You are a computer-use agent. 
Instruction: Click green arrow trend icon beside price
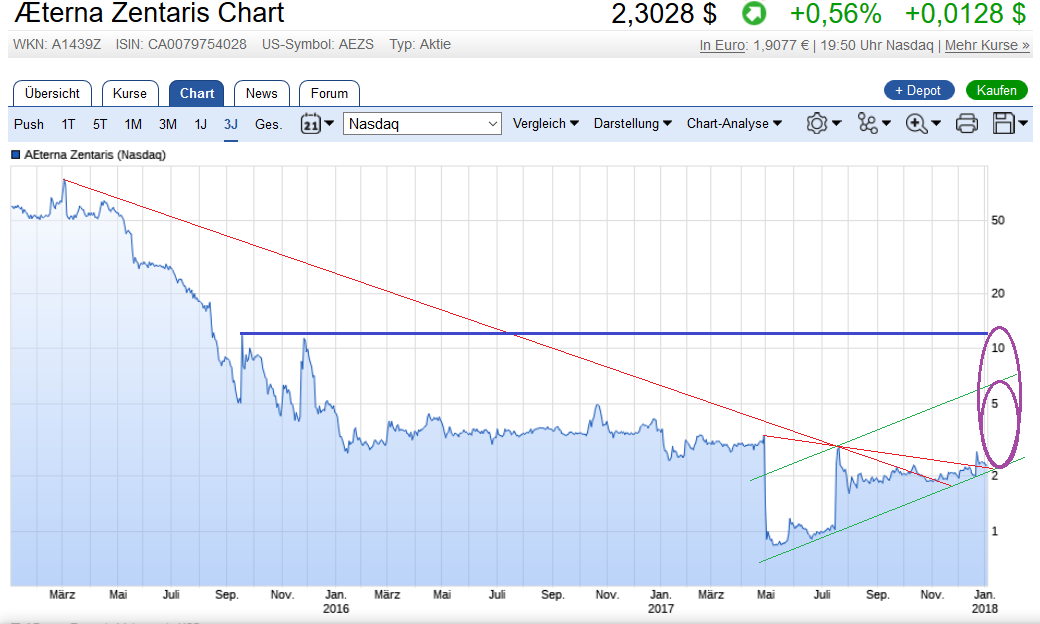point(753,14)
